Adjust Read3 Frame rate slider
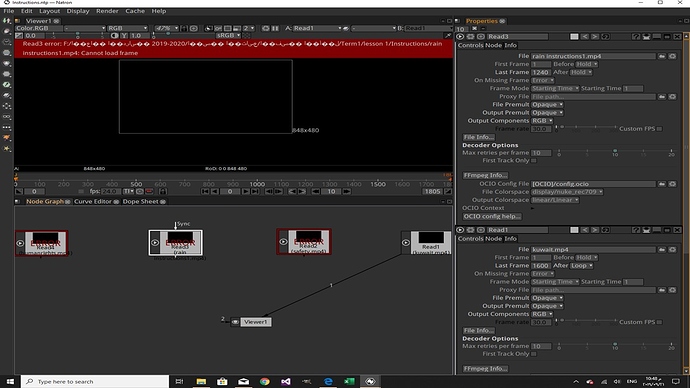690x388 pixels. (586, 128)
